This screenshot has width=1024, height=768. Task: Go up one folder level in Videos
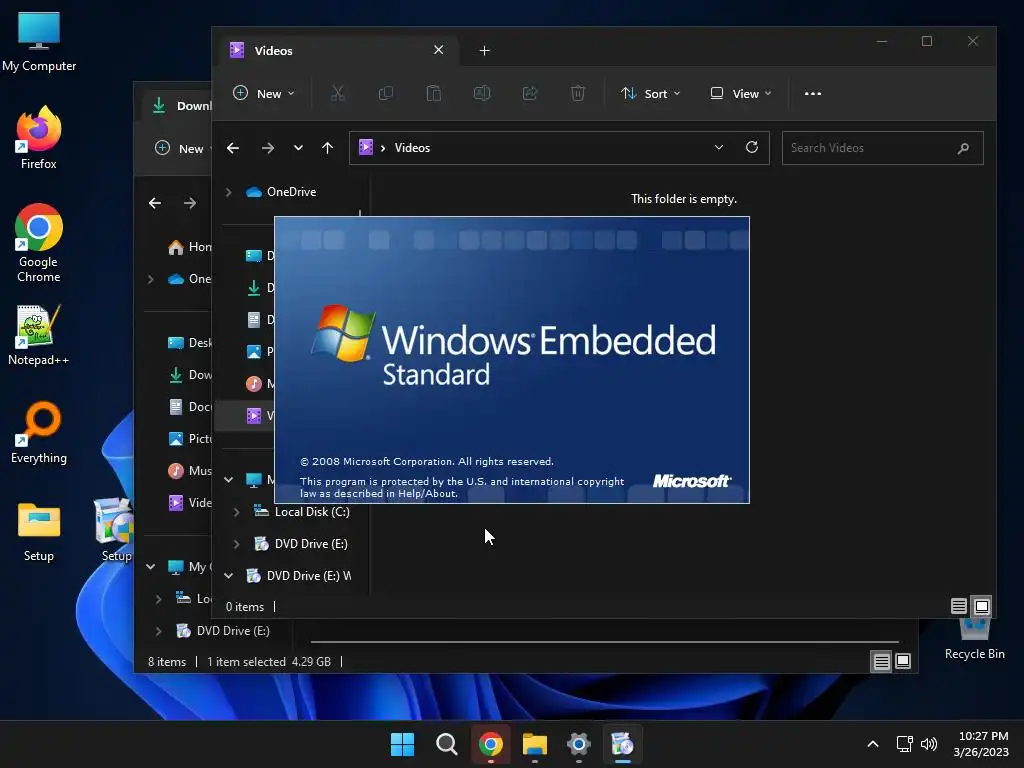[327, 148]
